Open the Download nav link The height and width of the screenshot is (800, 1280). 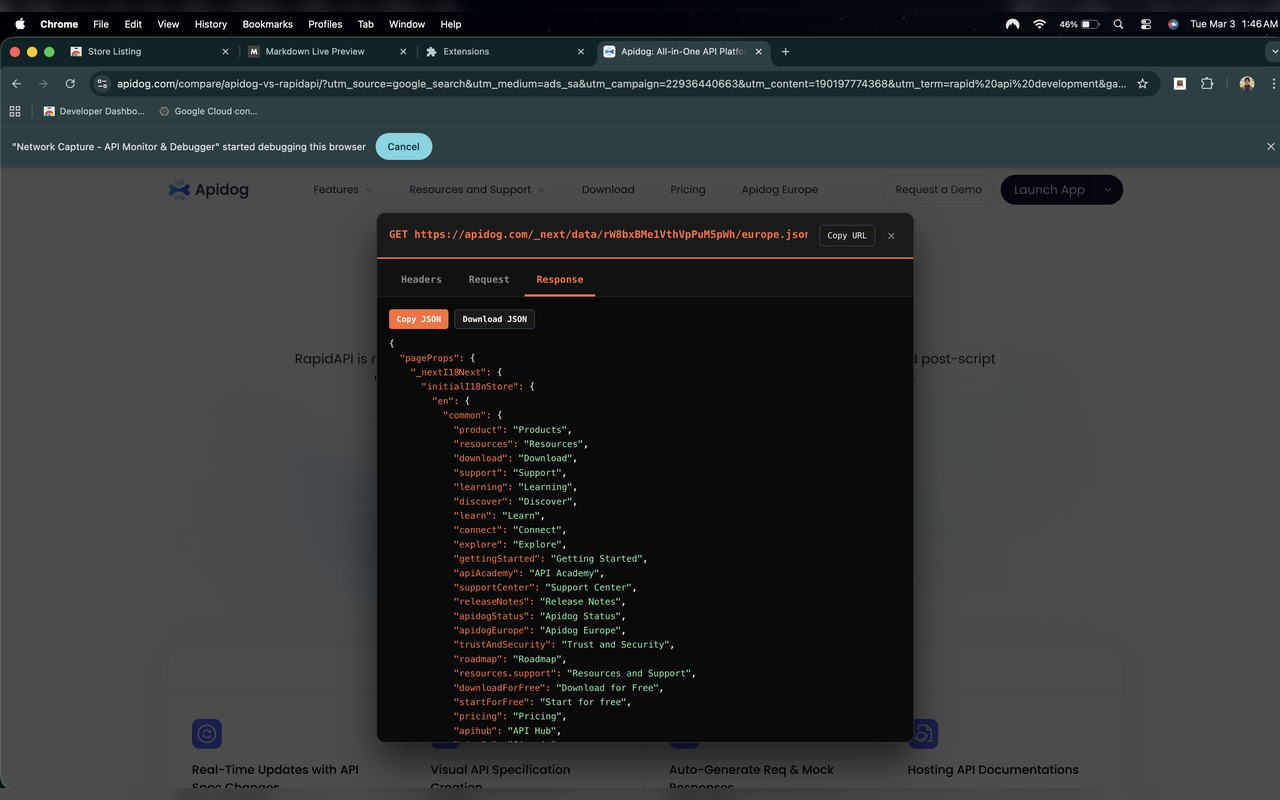[x=608, y=190]
